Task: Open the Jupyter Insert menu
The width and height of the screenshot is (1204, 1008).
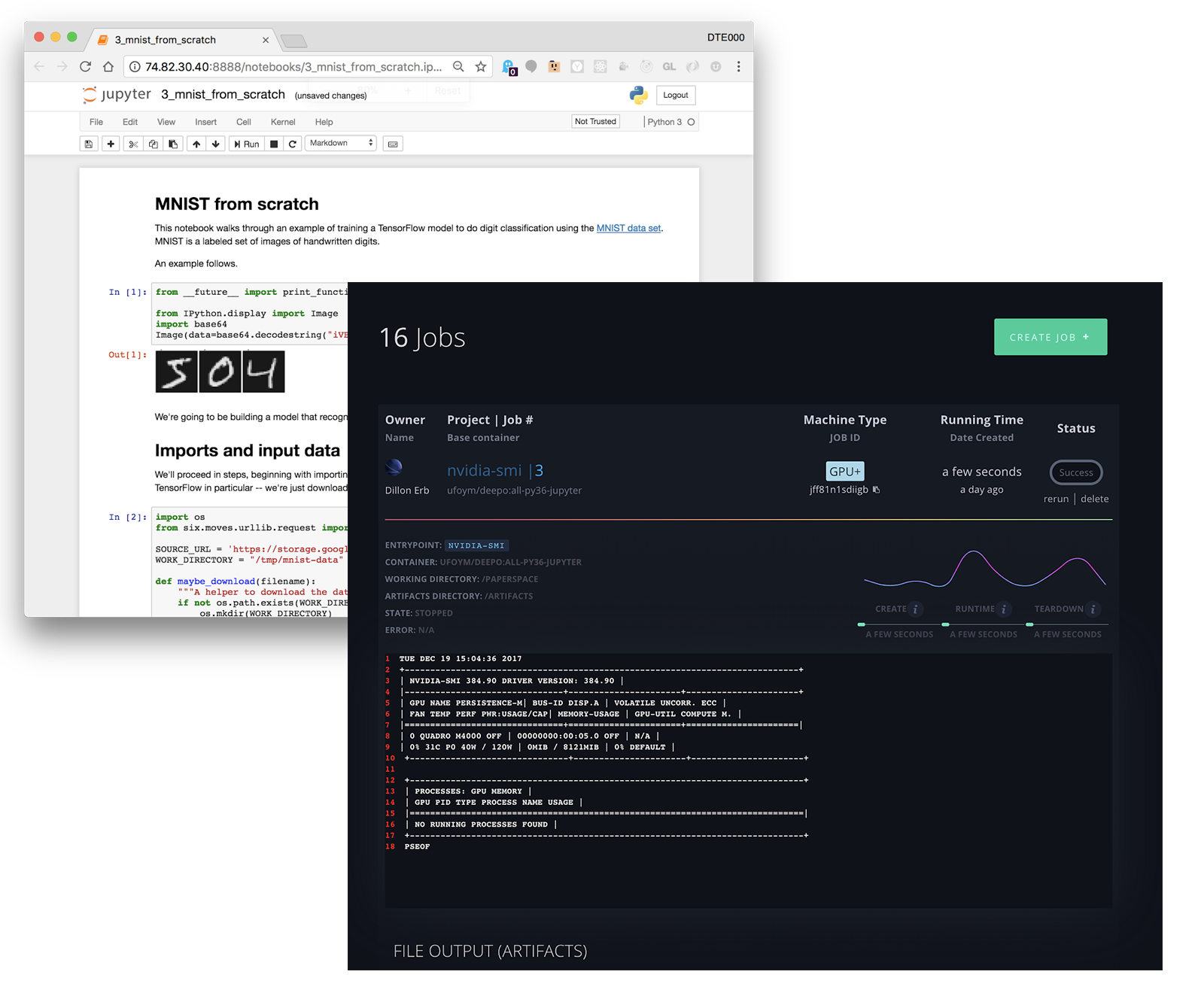Action: click(x=205, y=122)
